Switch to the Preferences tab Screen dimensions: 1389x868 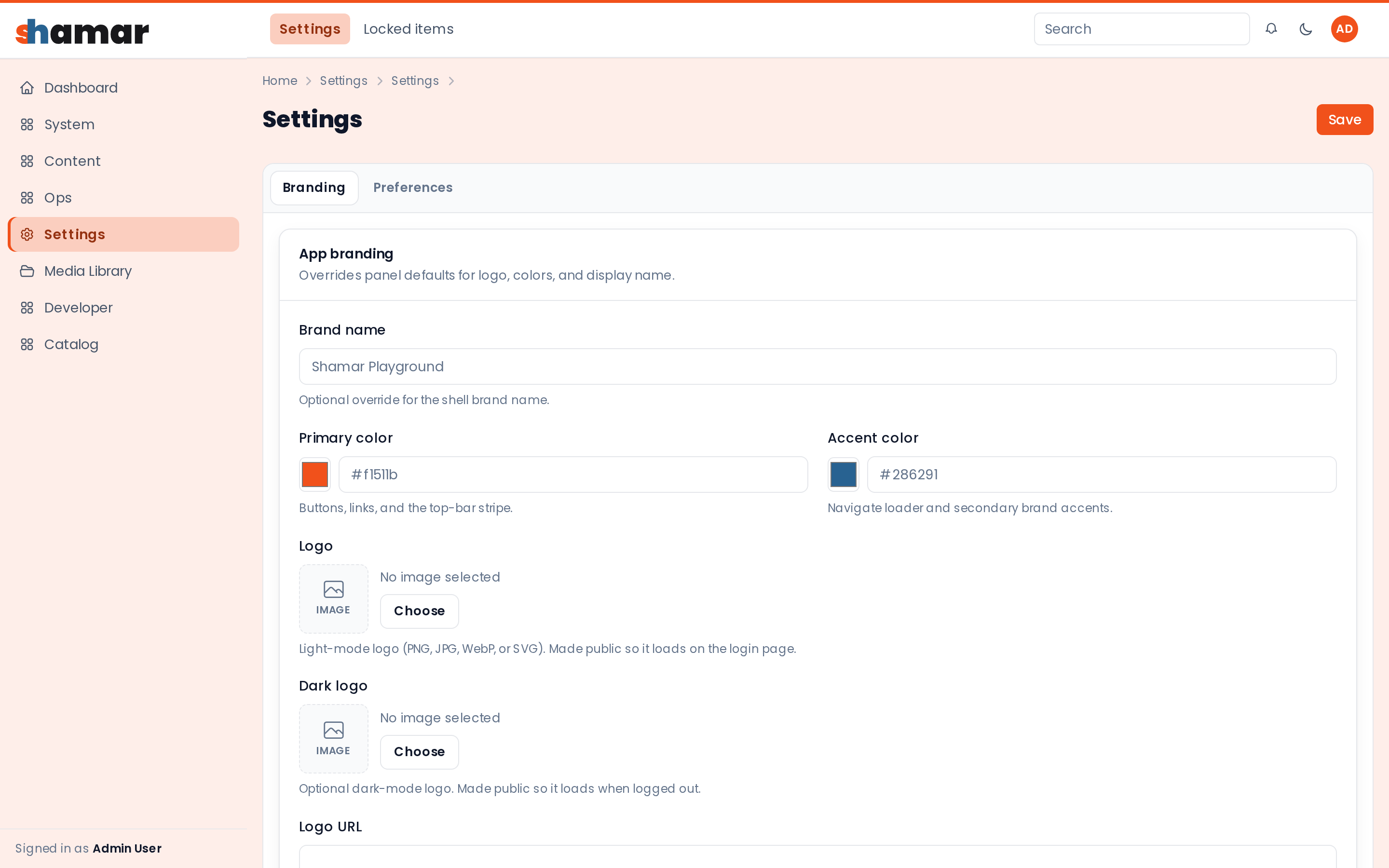[x=413, y=188]
